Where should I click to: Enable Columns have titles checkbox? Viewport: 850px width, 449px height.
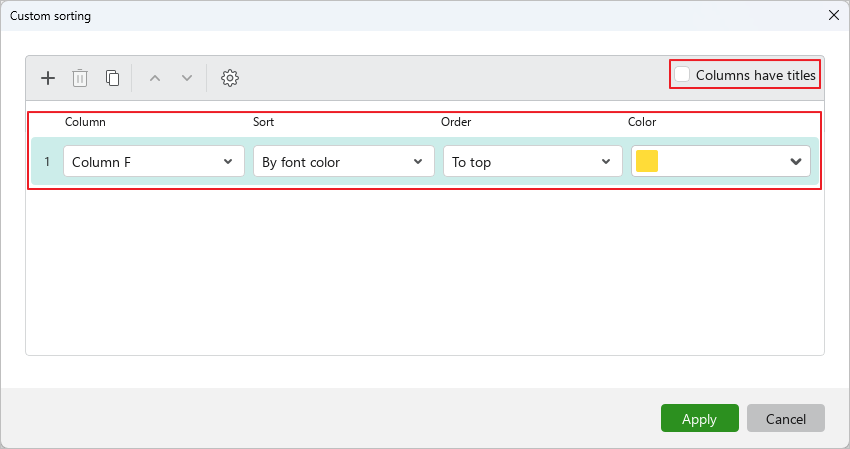coord(682,74)
